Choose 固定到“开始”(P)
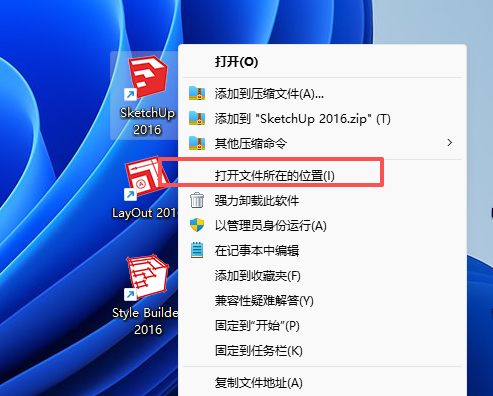The height and width of the screenshot is (396, 493). [322, 326]
